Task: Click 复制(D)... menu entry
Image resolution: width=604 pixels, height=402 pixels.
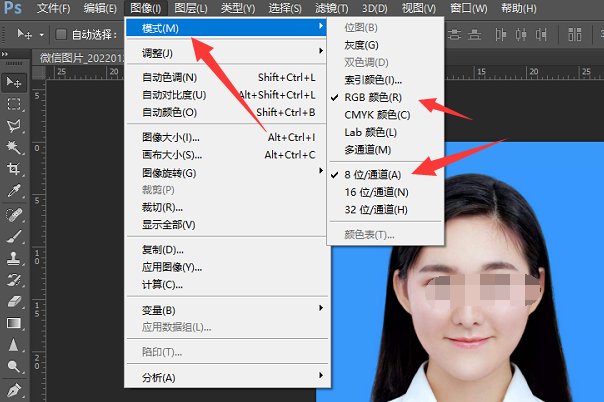Action: click(226, 250)
